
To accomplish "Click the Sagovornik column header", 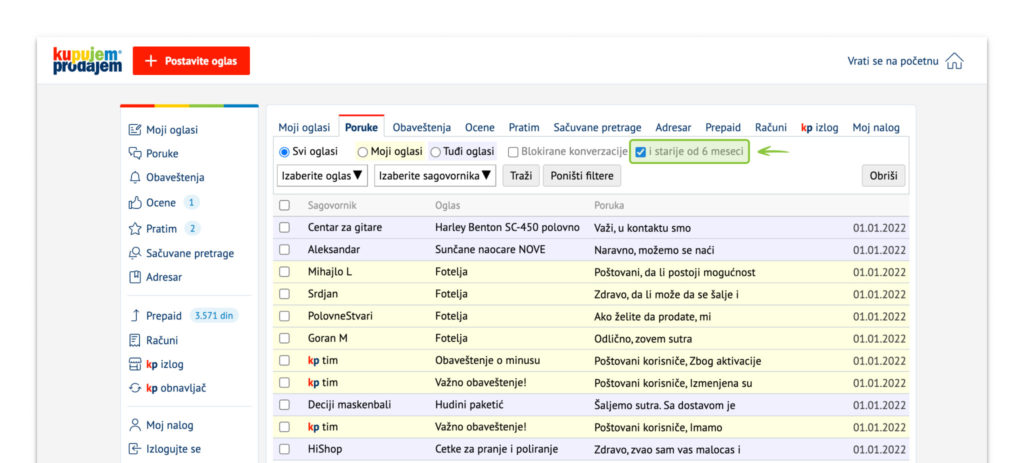I will [x=332, y=205].
